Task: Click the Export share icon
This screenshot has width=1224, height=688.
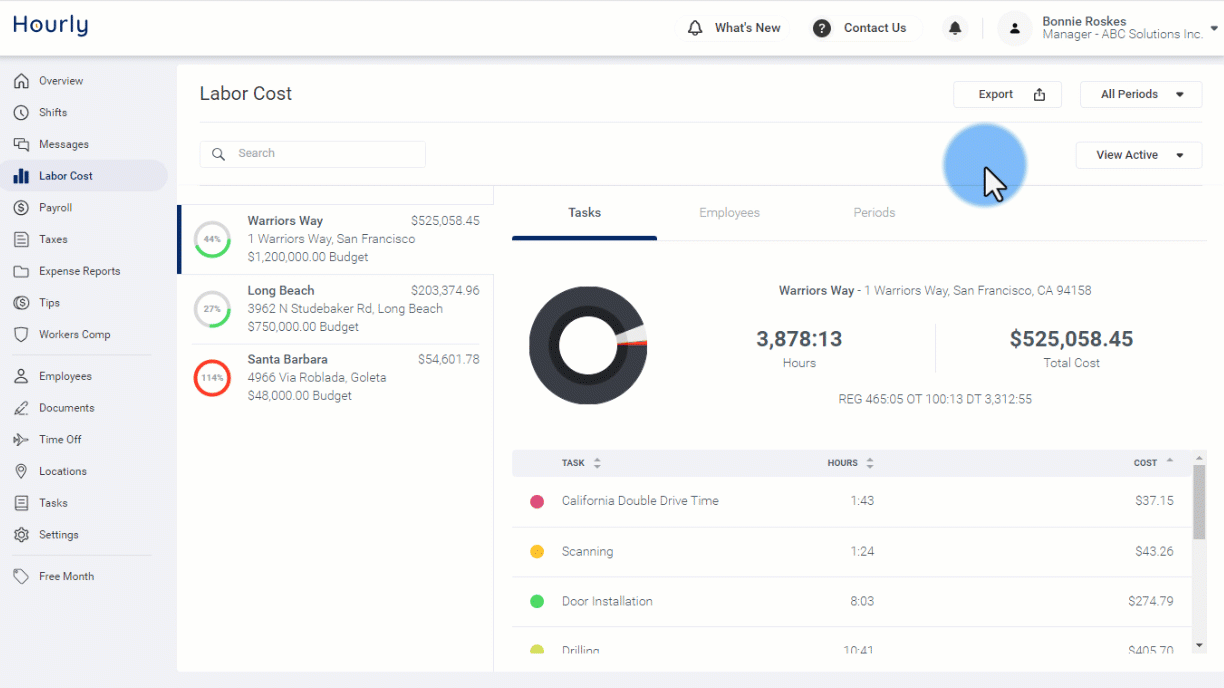Action: pos(1040,95)
